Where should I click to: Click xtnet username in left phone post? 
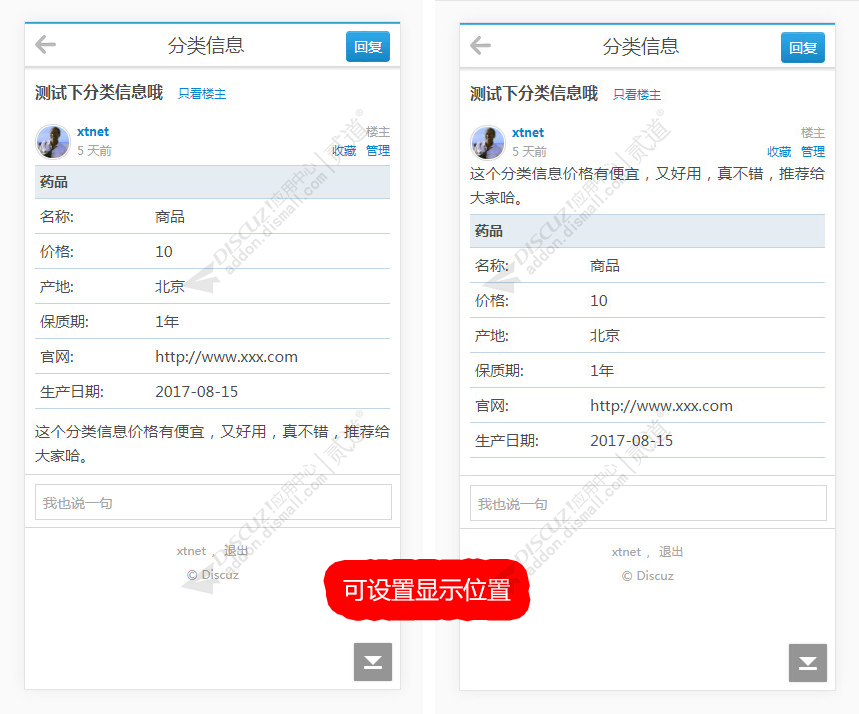pyautogui.click(x=93, y=132)
